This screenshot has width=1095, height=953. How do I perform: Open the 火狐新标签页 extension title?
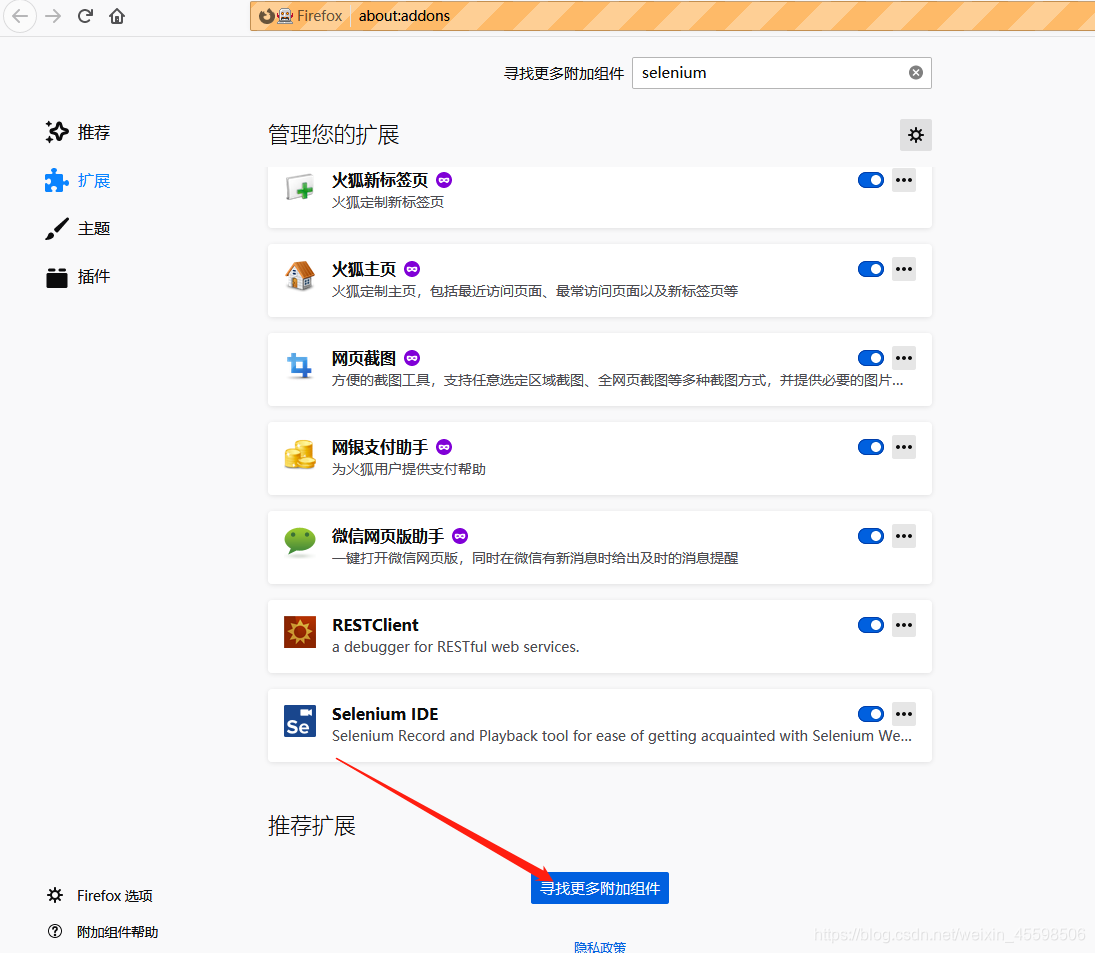pos(380,180)
